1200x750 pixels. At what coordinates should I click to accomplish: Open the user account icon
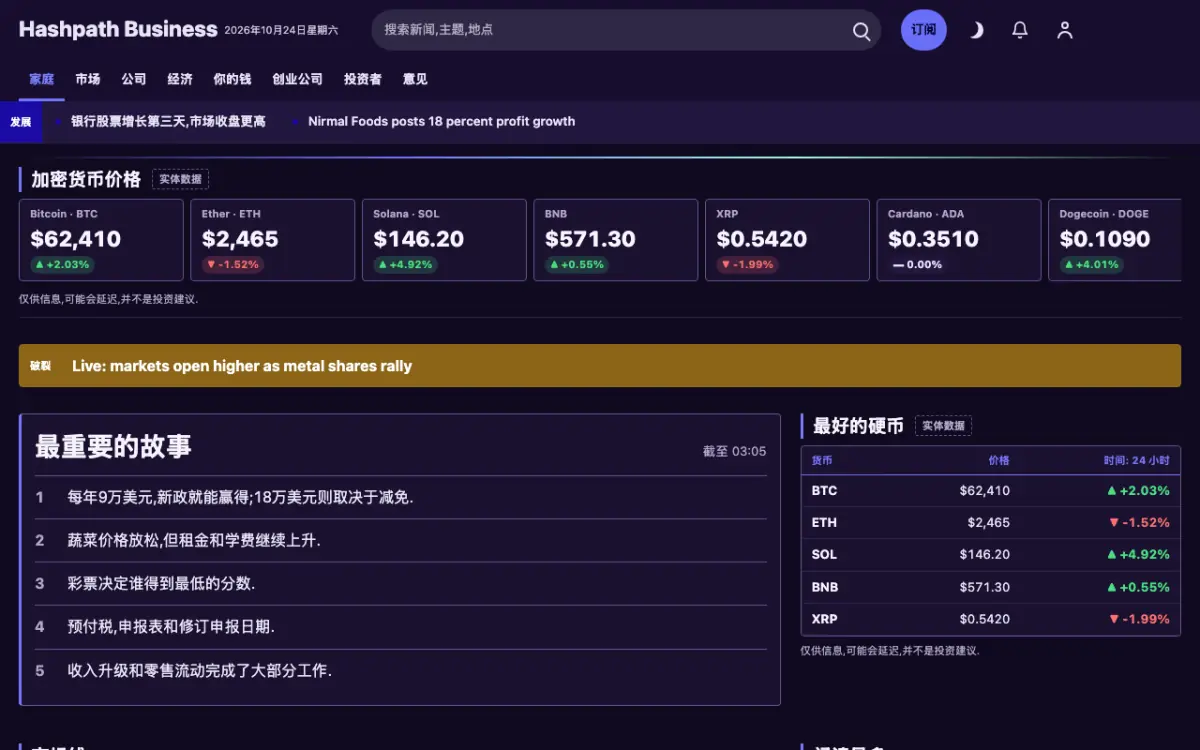coord(1065,30)
